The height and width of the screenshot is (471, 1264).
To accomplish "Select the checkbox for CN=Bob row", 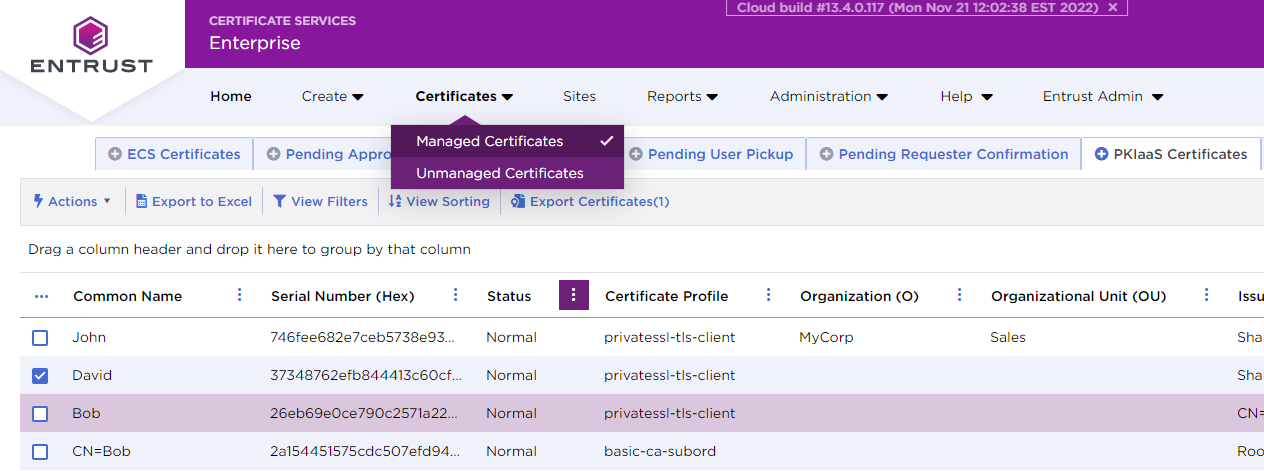I will click(40, 452).
